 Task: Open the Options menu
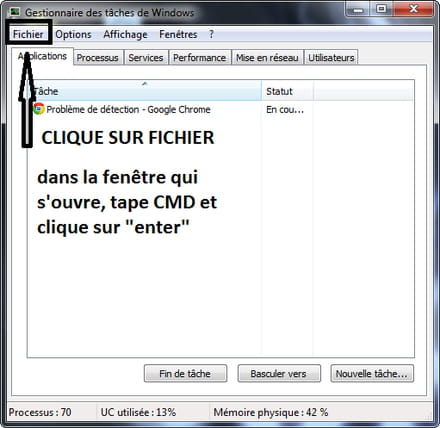click(x=73, y=34)
